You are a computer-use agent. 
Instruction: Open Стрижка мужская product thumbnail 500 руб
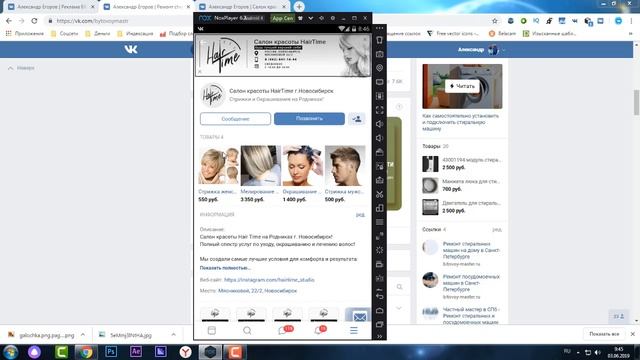[x=345, y=166]
